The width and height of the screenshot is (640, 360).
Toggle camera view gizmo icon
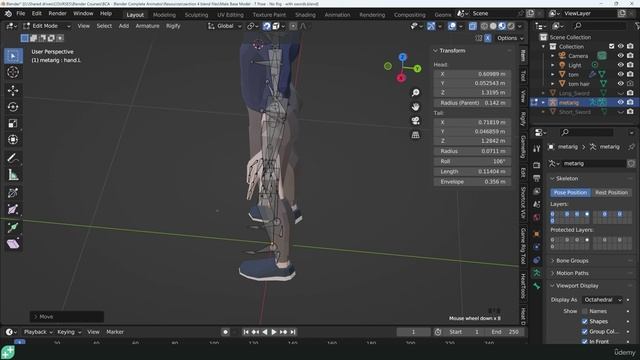coord(416,121)
